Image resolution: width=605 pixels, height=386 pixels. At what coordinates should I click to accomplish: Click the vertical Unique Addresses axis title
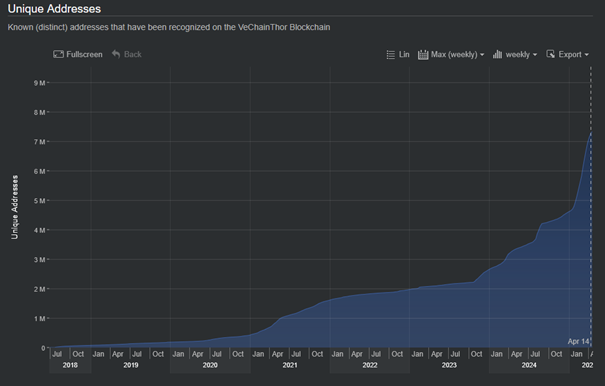15,207
